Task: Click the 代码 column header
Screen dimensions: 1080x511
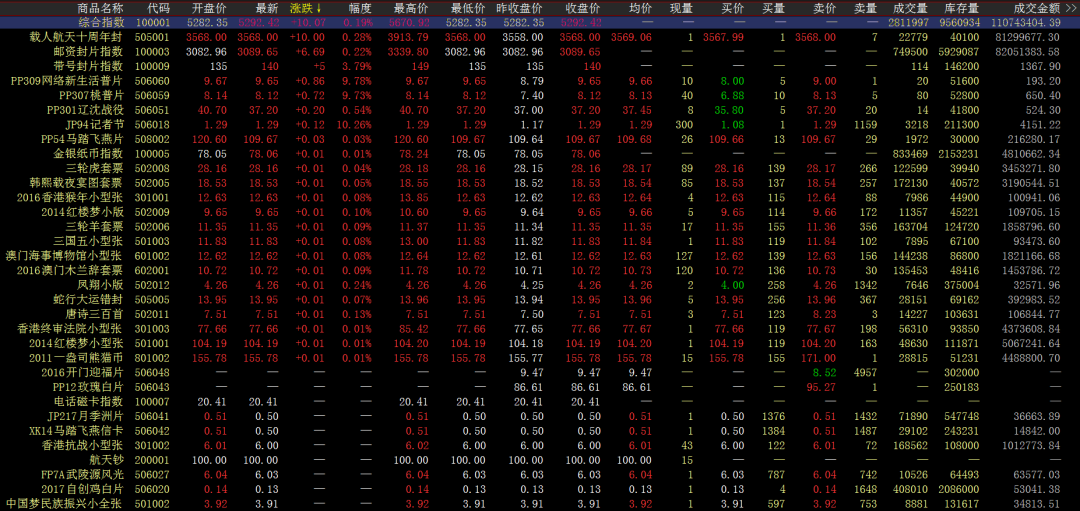Action: tap(158, 8)
